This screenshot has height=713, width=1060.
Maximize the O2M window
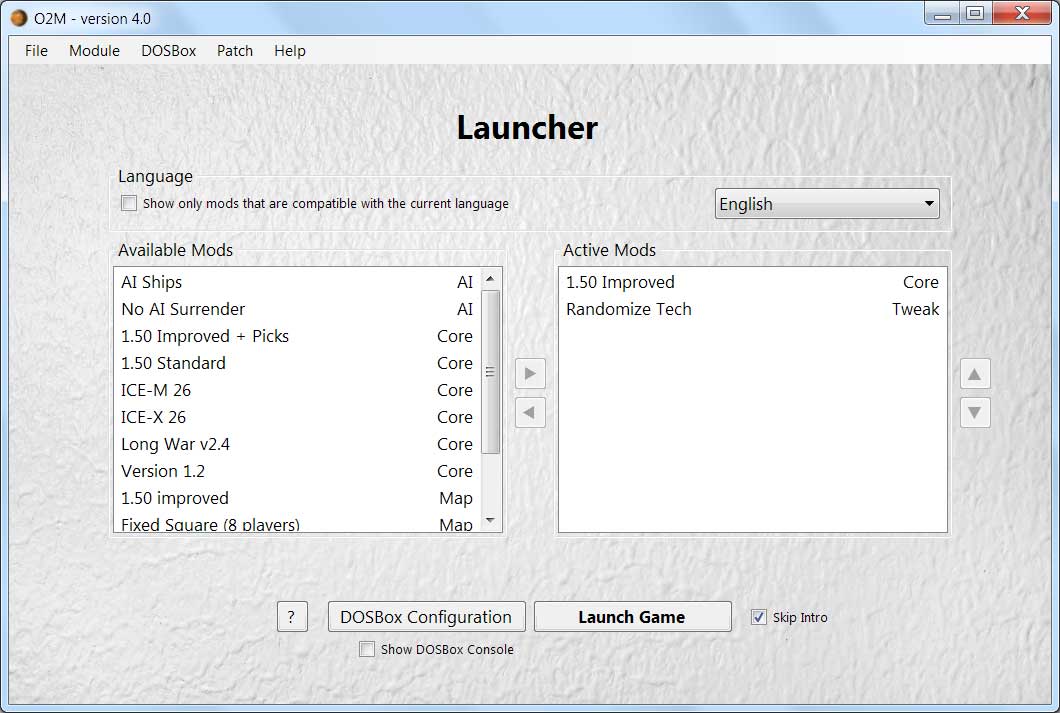click(x=975, y=13)
